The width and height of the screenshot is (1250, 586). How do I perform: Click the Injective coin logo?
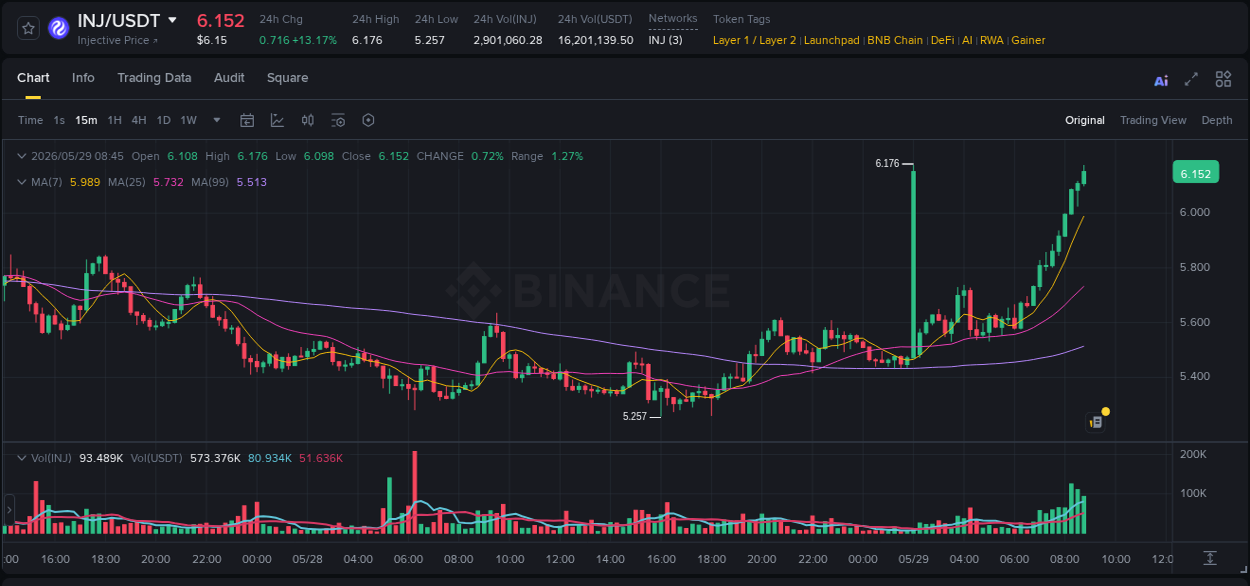59,28
